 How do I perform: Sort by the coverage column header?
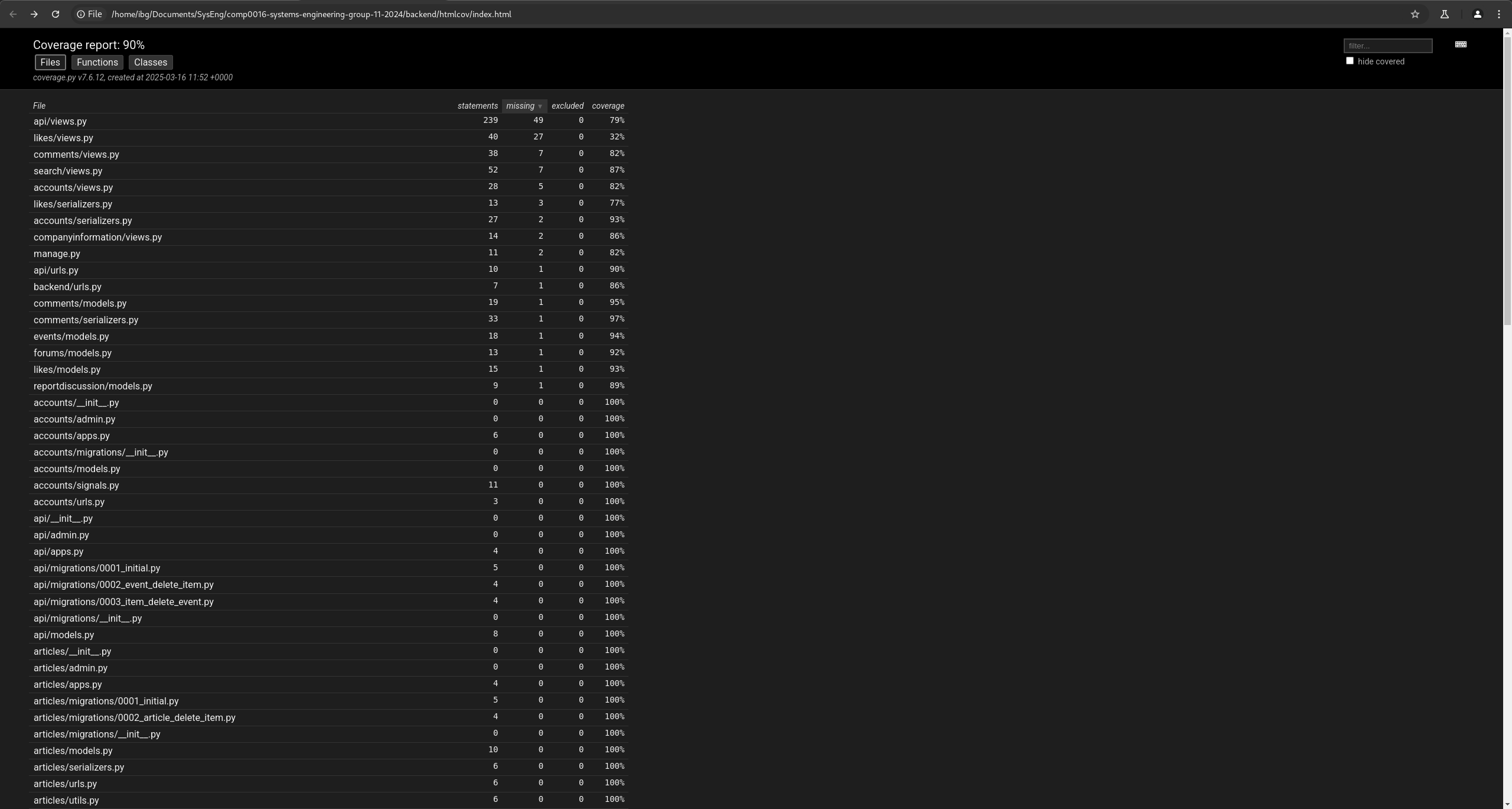pos(608,106)
